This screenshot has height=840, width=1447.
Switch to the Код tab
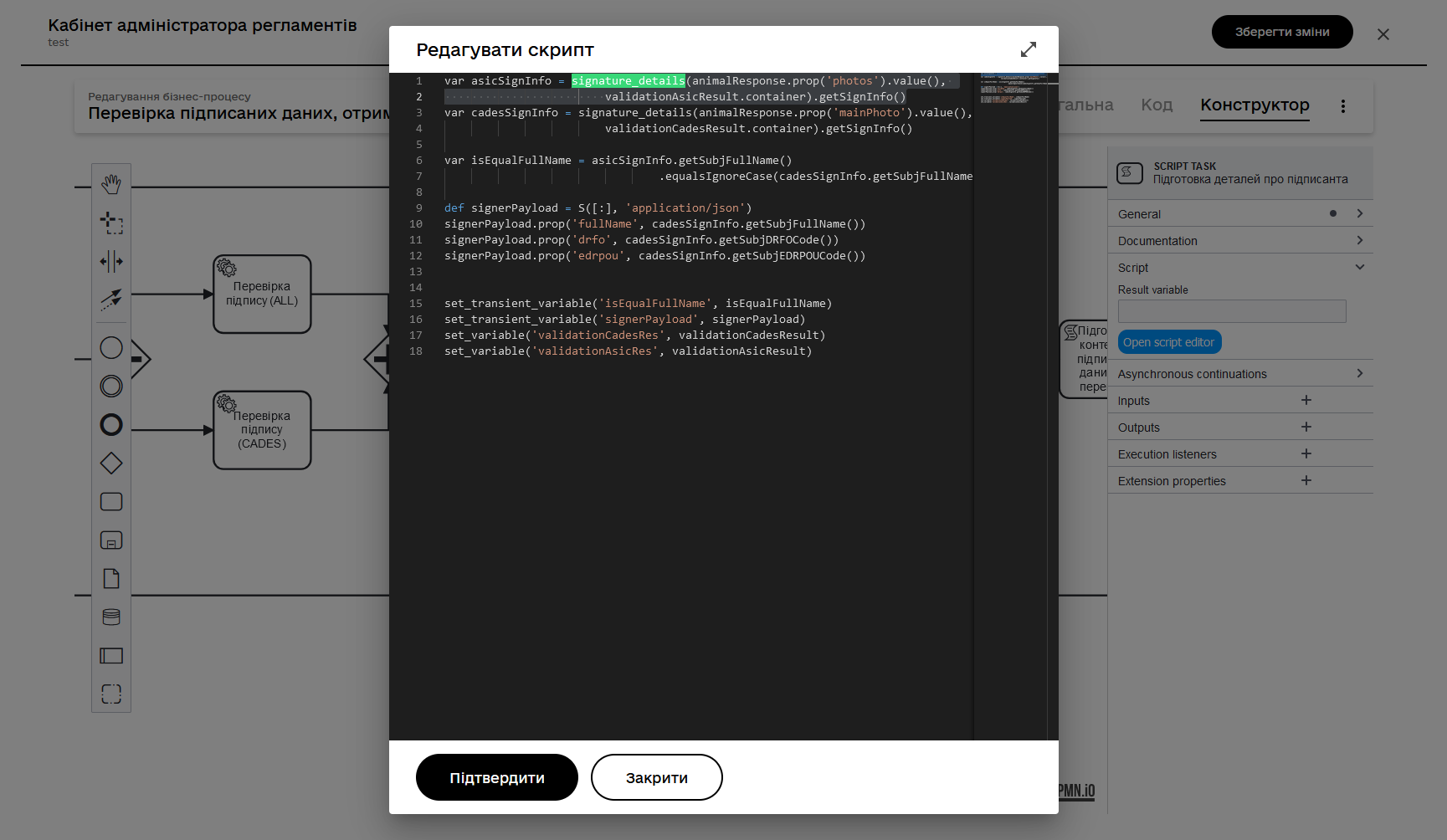tap(1157, 105)
